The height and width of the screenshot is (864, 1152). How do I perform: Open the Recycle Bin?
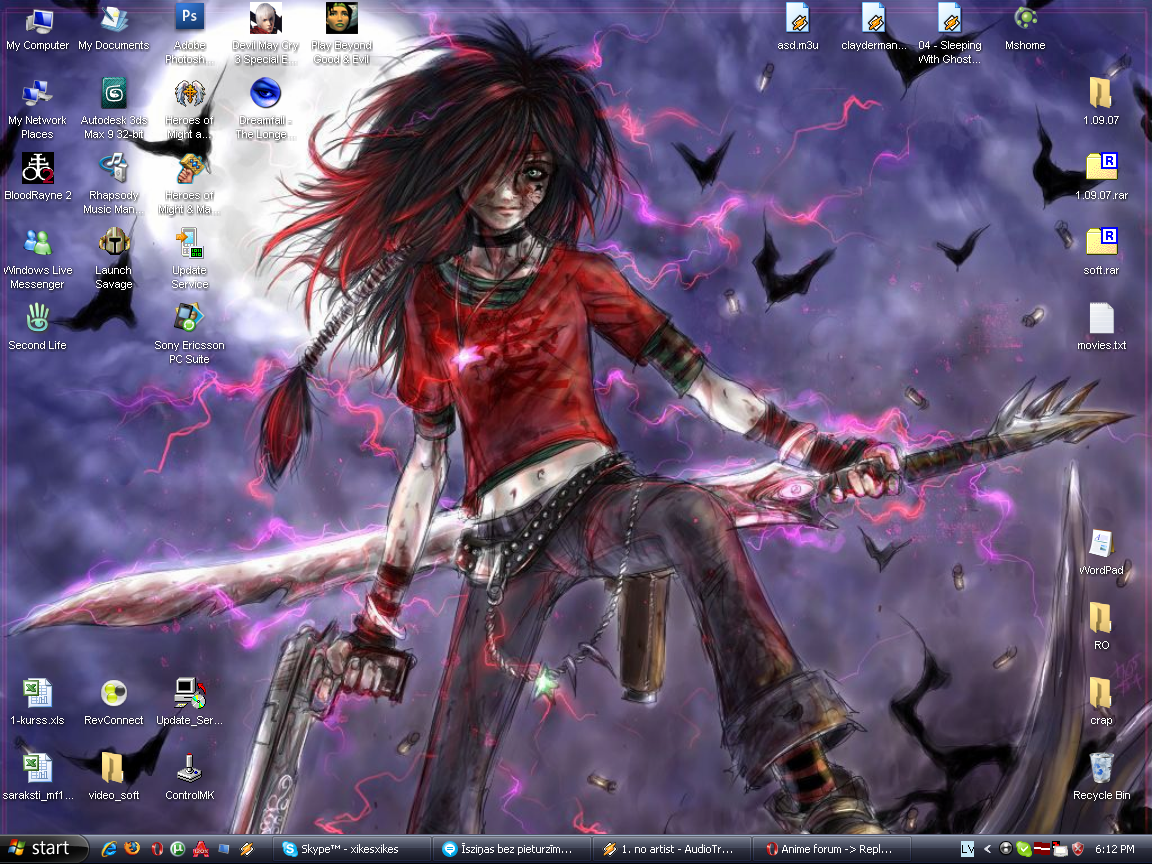click(1101, 777)
